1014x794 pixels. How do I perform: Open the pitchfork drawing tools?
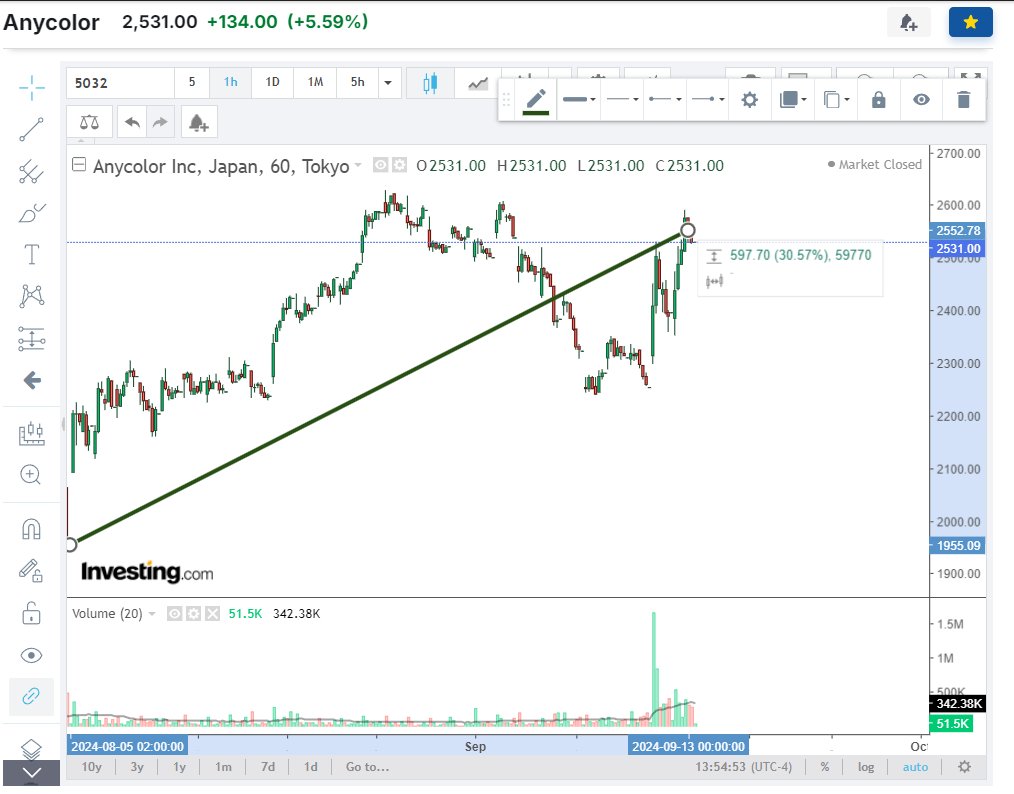pyautogui.click(x=31, y=171)
